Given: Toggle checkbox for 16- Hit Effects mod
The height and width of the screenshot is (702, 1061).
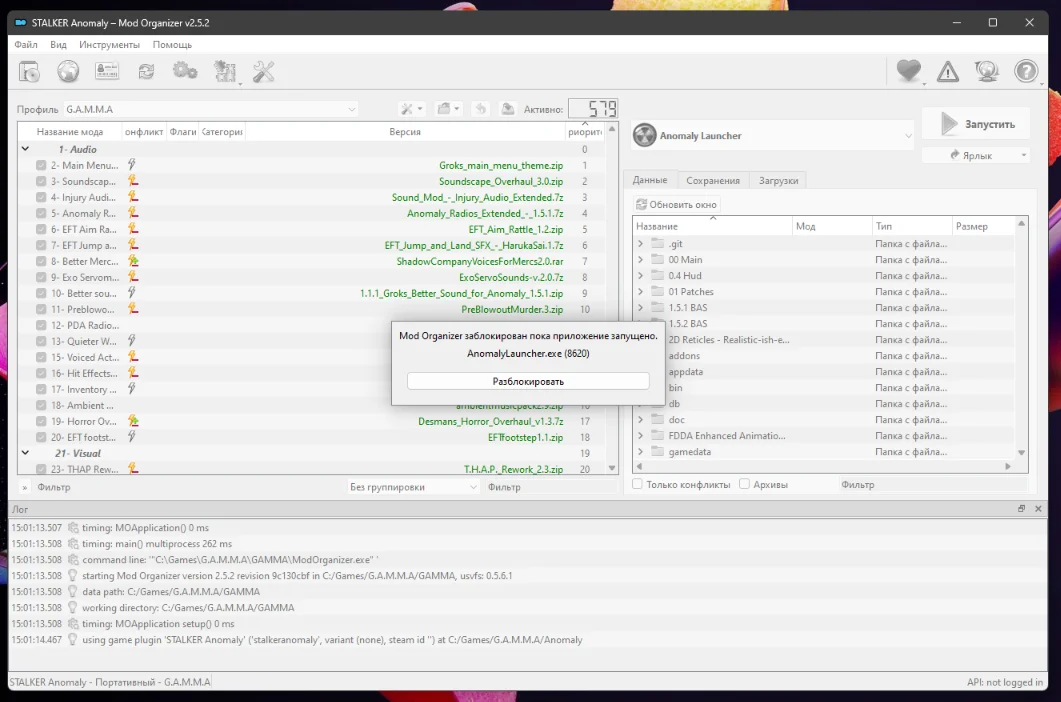Looking at the screenshot, I should pyautogui.click(x=41, y=373).
